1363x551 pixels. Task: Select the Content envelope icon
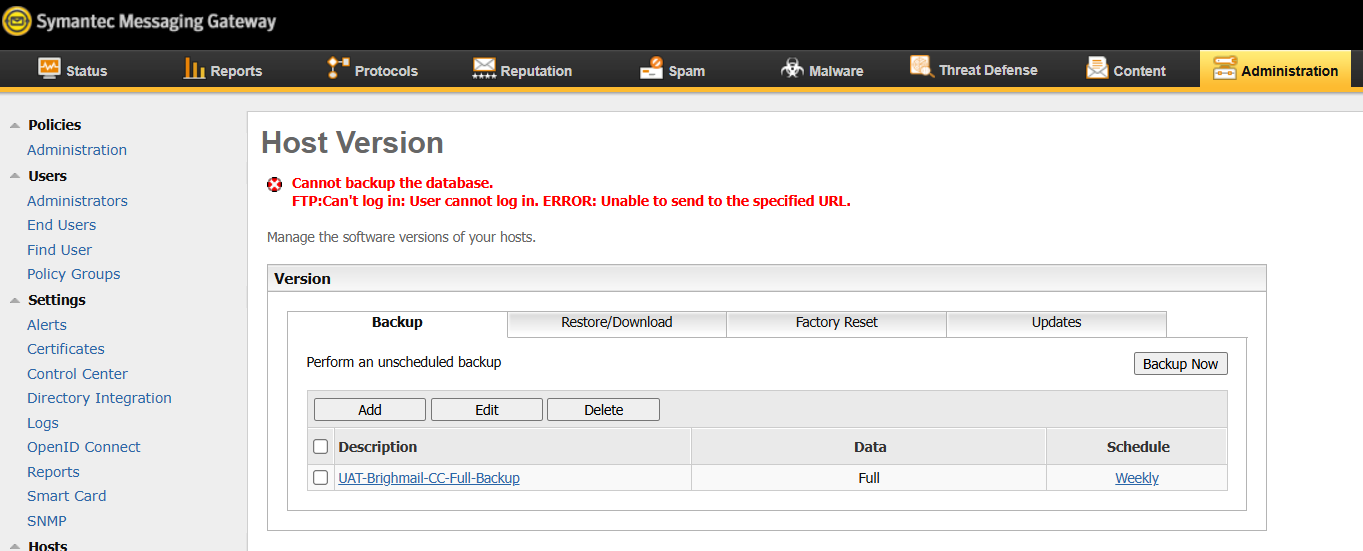1097,68
